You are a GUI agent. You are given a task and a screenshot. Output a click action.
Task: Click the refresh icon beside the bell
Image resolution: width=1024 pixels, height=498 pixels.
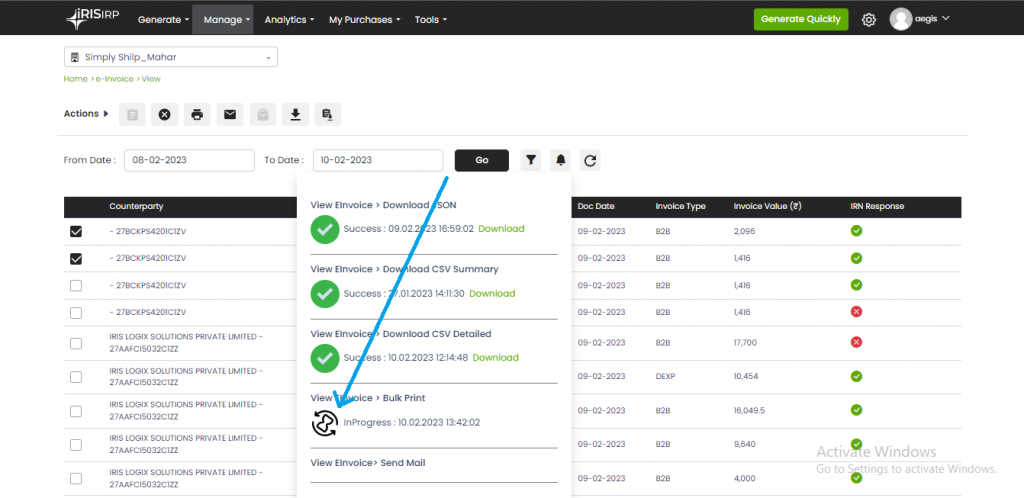pyautogui.click(x=590, y=160)
